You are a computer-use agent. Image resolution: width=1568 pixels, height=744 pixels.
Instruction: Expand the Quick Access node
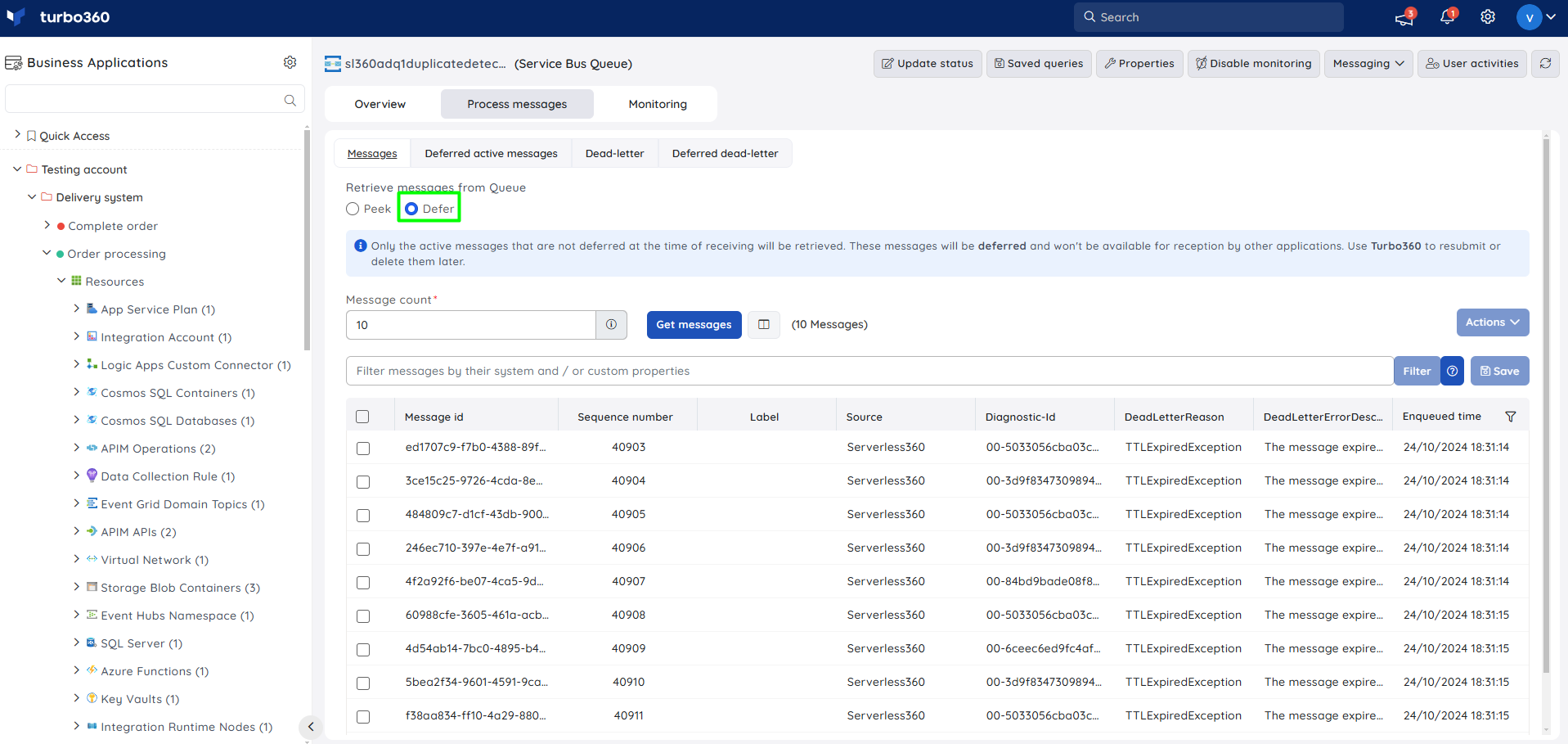[17, 134]
